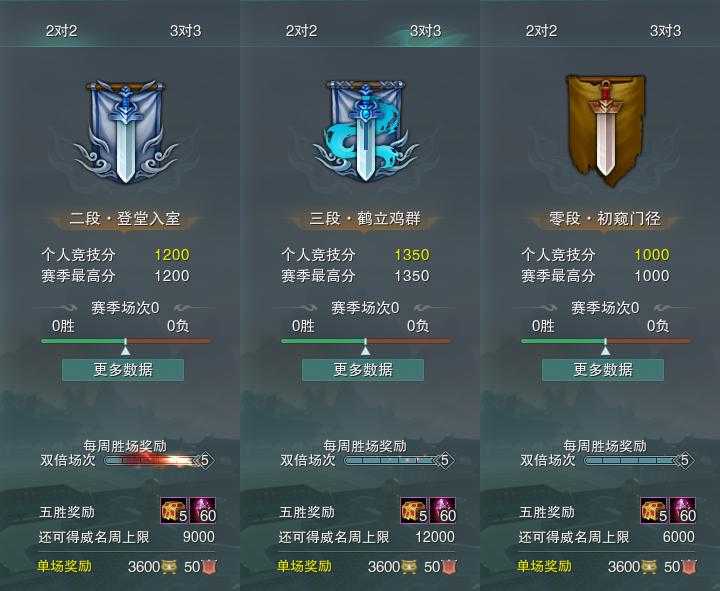This screenshot has width=720, height=591.
Task: Open 更多数据 in the 1000 score panel
Action: [603, 370]
